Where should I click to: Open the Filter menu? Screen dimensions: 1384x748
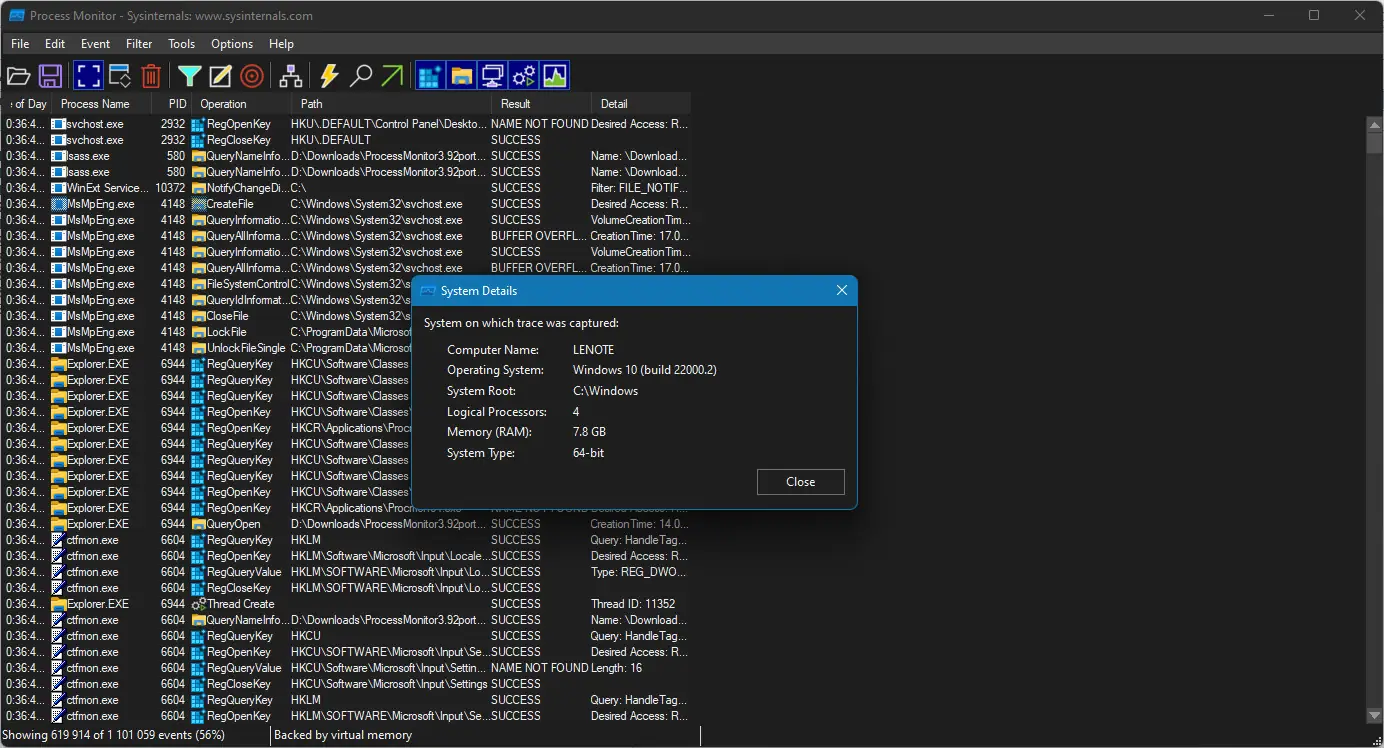139,44
